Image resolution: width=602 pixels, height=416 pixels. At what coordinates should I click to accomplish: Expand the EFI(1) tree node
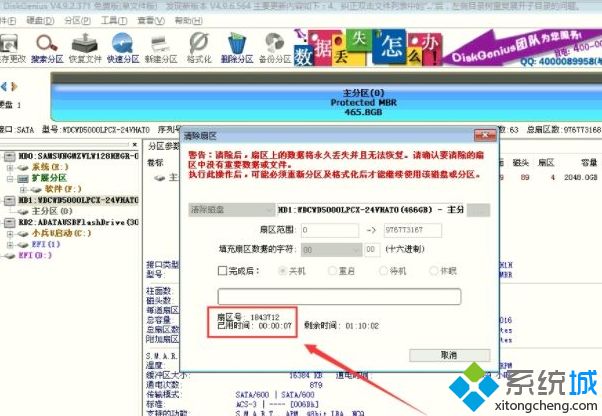[10, 244]
